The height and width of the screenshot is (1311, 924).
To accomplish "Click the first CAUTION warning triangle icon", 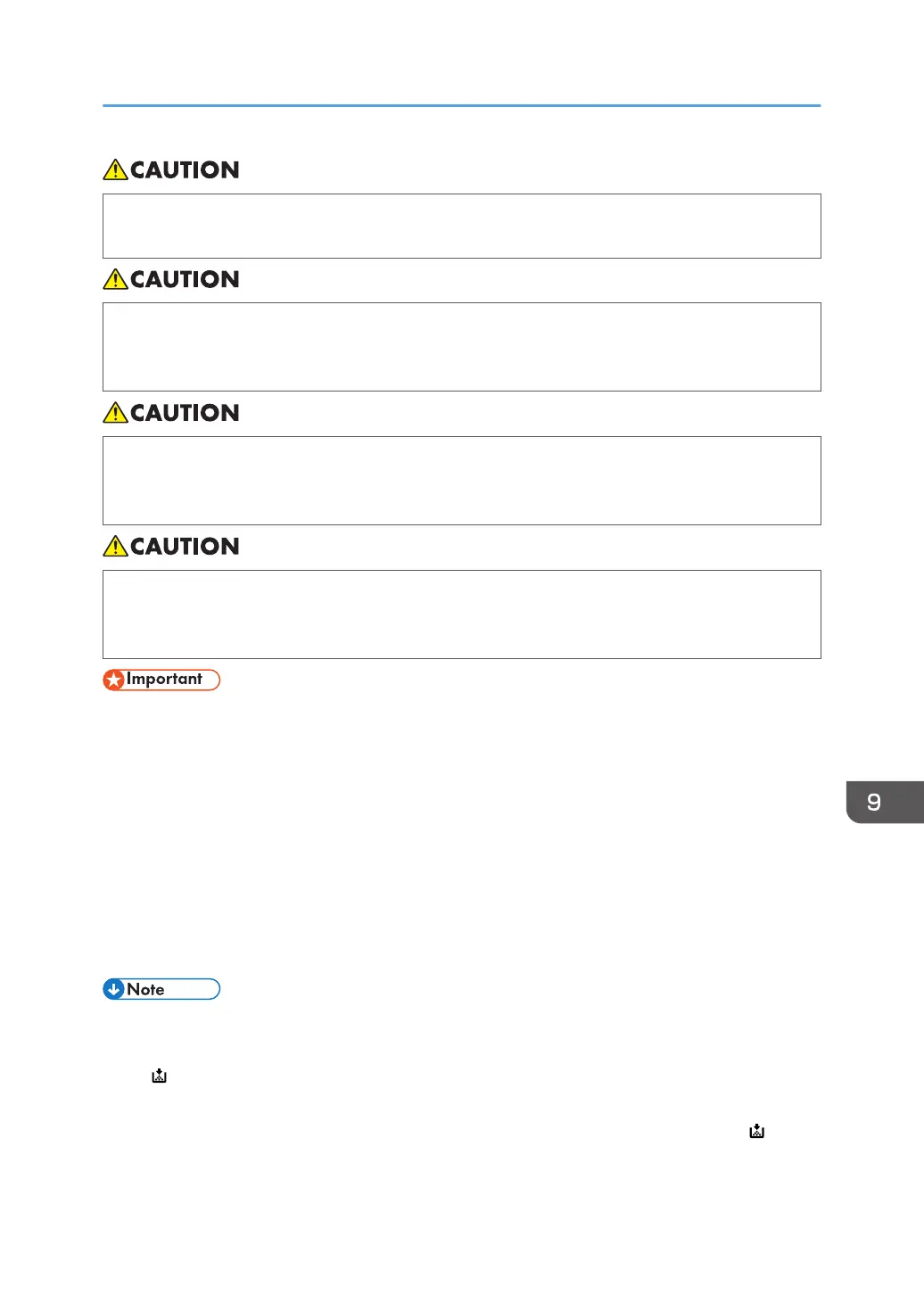I will pyautogui.click(x=115, y=169).
